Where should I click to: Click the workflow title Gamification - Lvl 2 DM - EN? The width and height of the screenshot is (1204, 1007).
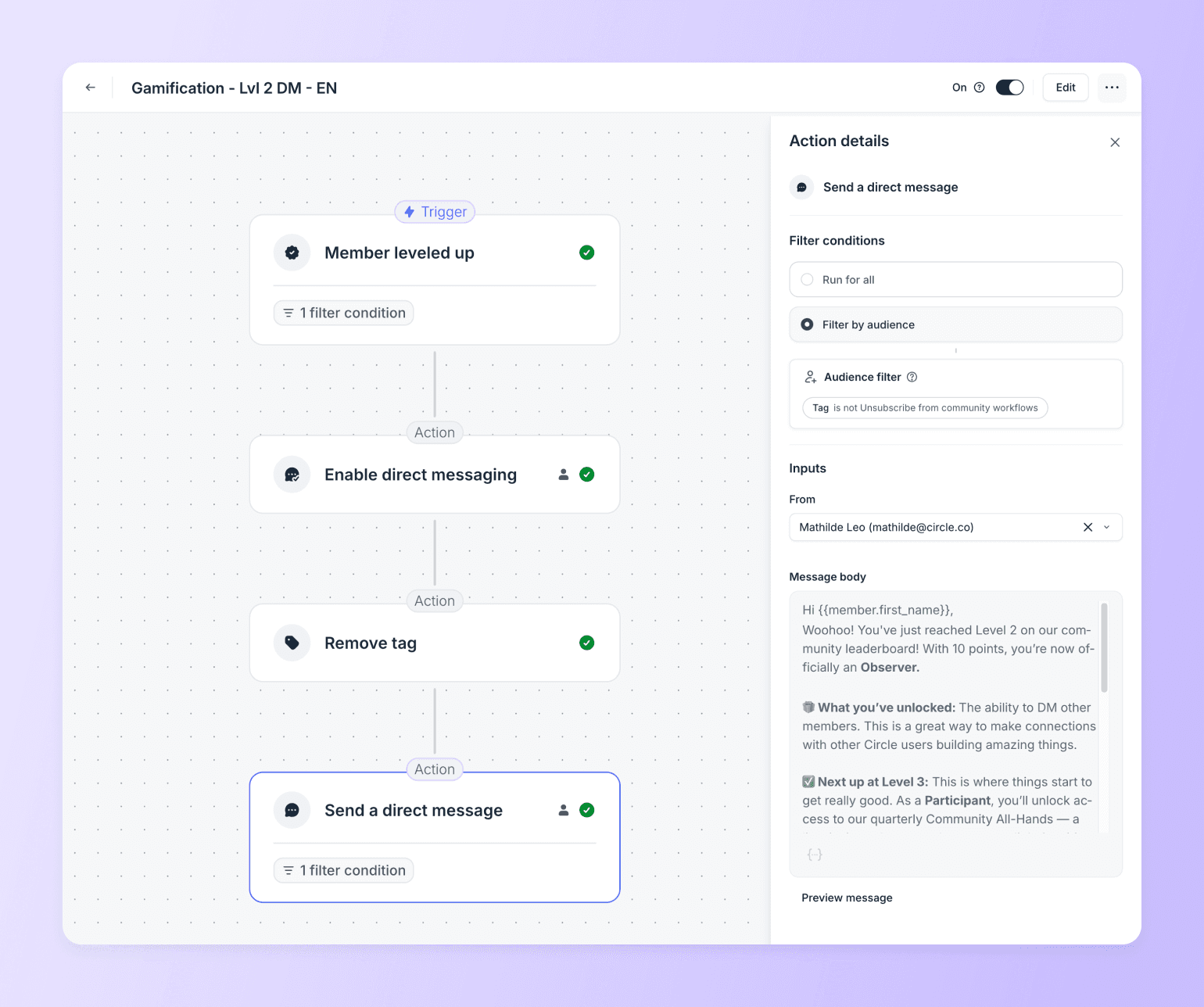235,88
